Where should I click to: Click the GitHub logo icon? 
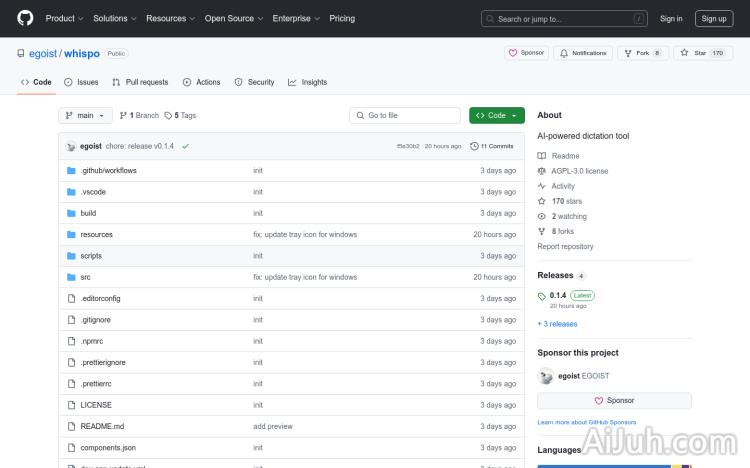25,18
